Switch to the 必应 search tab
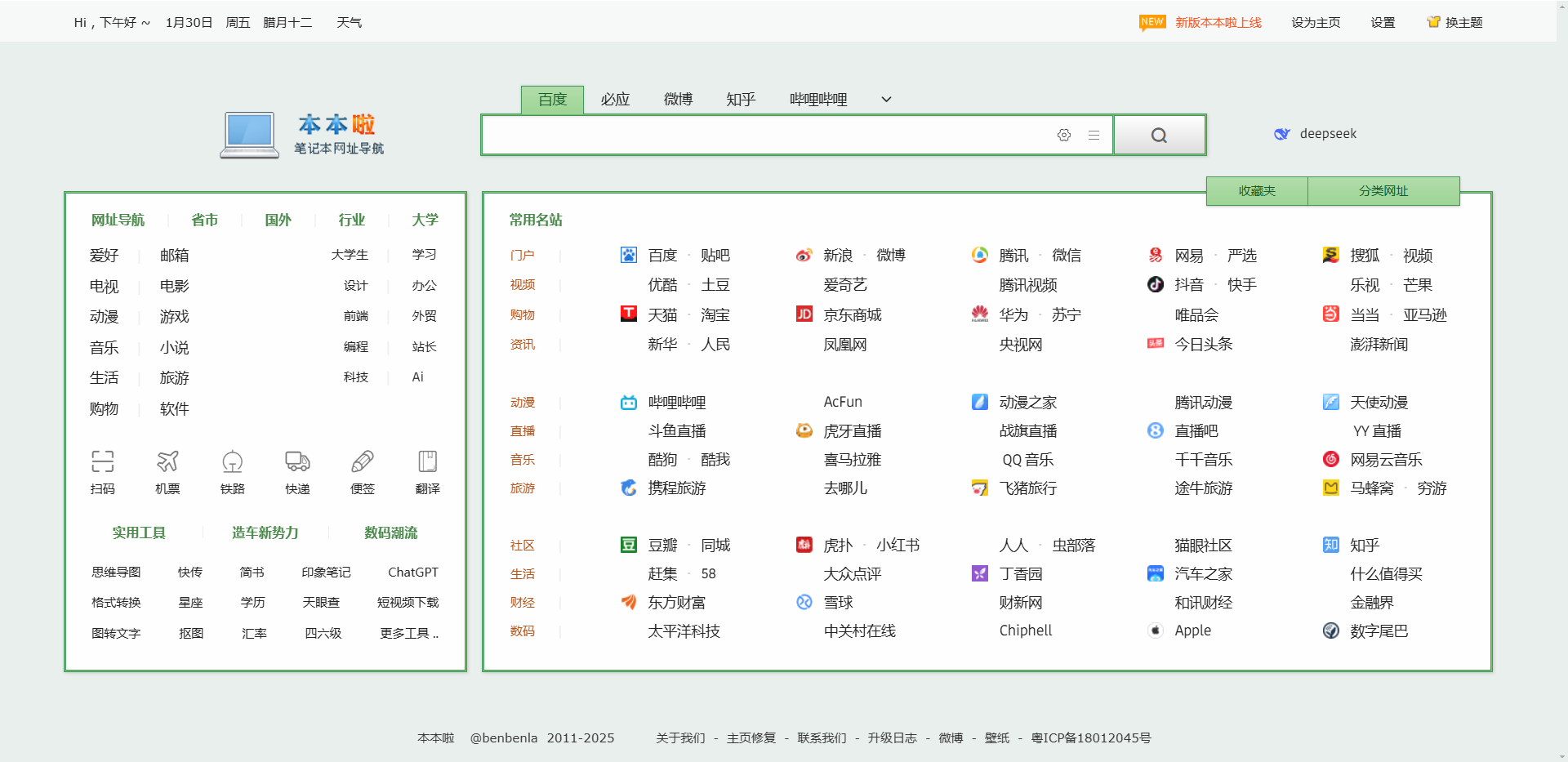Screen dimensions: 1568x762 (x=615, y=99)
